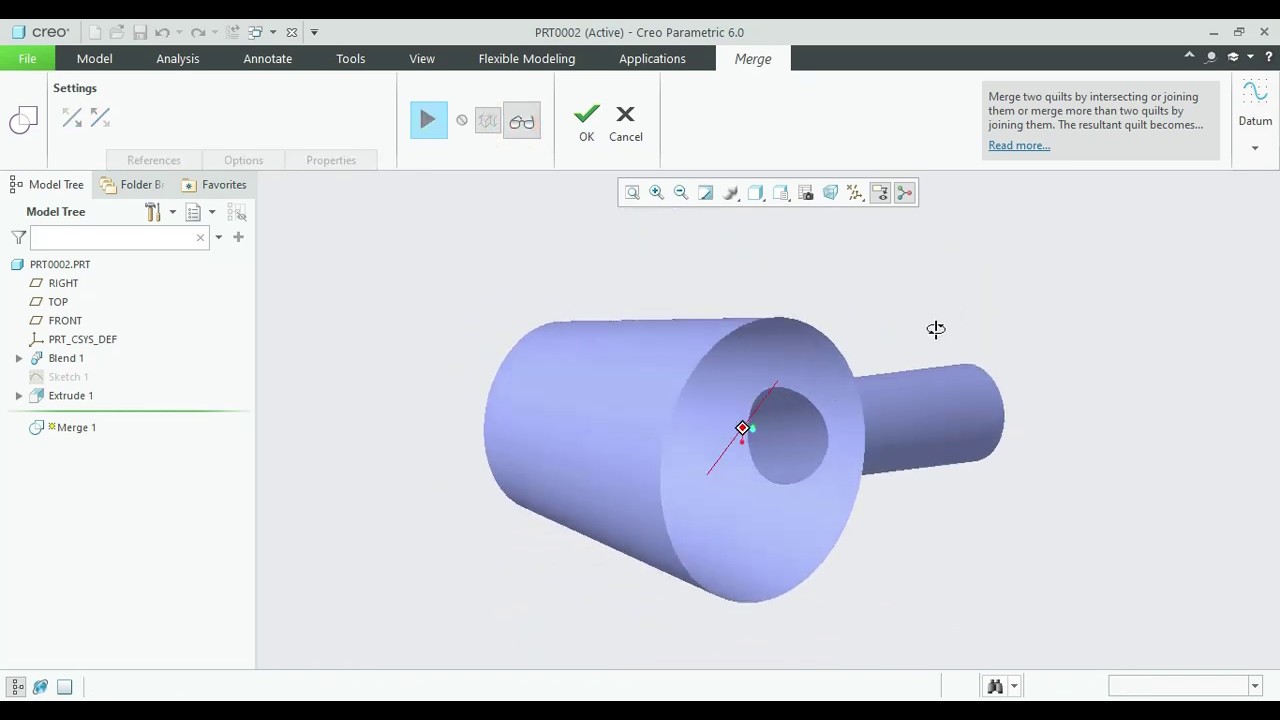Open the quick access toolbar customize arrow
This screenshot has height=720, width=1280.
pyautogui.click(x=314, y=32)
